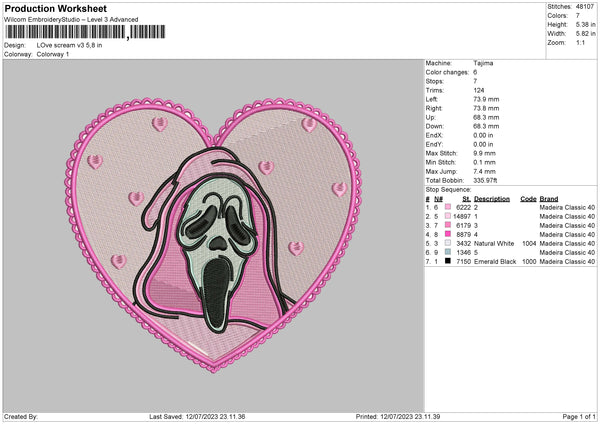Click 'Wilcom EmbroideryStudio – Level 3 Advanced' text
The width and height of the screenshot is (600, 424).
click(x=71, y=20)
